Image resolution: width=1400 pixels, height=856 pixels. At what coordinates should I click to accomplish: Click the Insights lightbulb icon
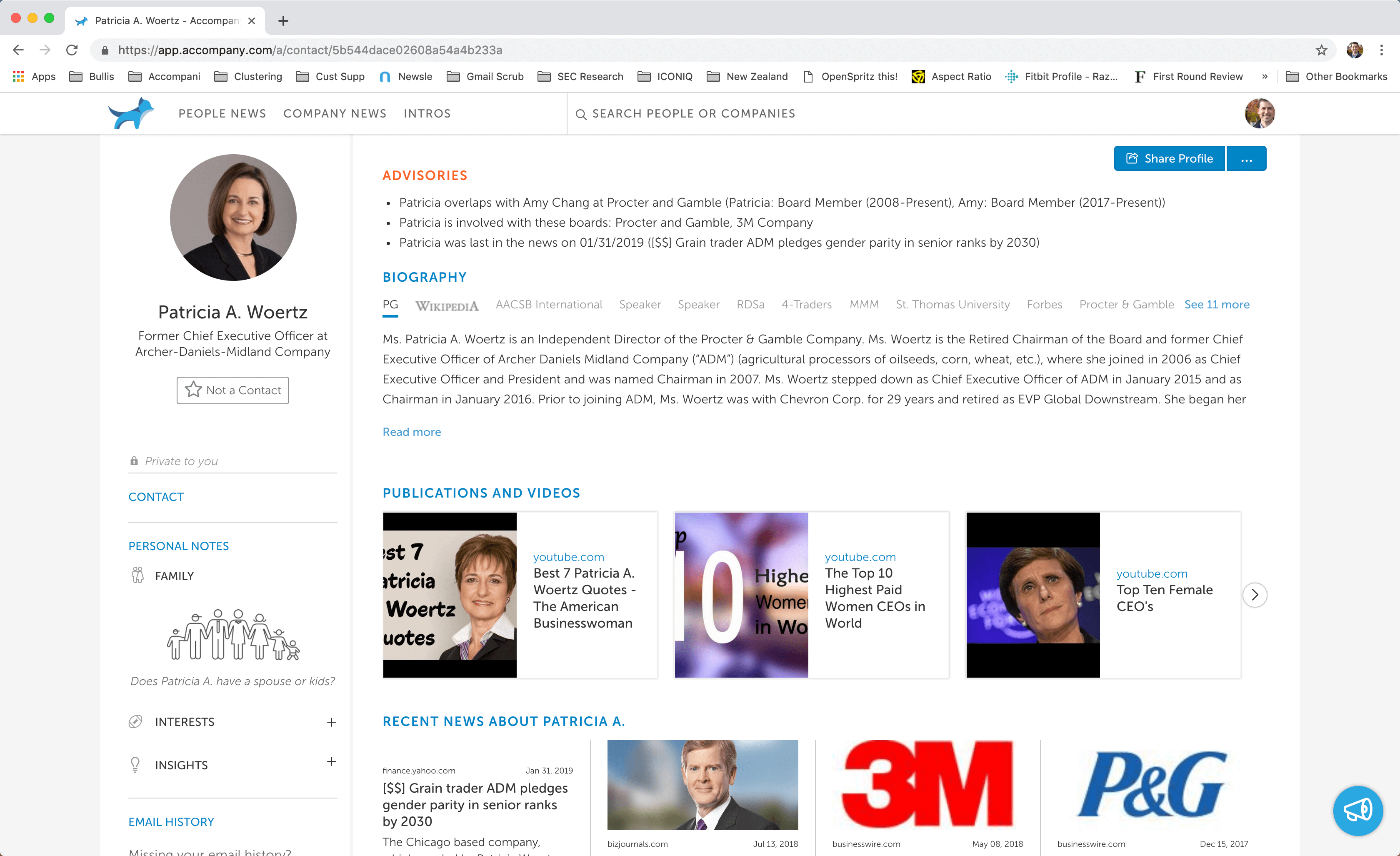[135, 764]
